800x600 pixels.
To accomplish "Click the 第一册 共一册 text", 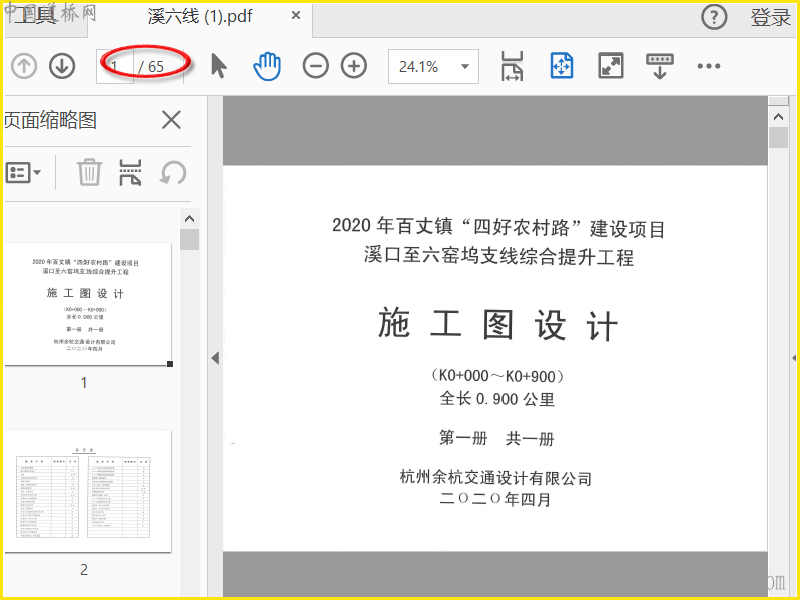I will point(496,438).
